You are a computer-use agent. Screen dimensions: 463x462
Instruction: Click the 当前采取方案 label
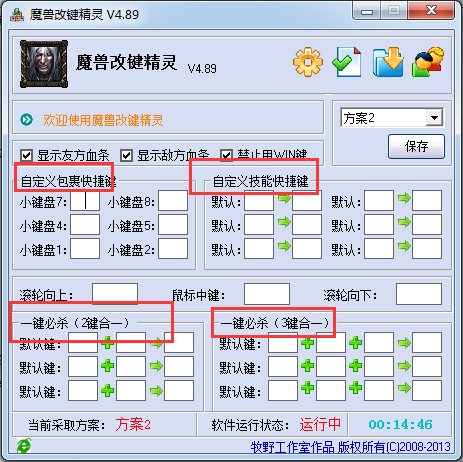coord(67,425)
